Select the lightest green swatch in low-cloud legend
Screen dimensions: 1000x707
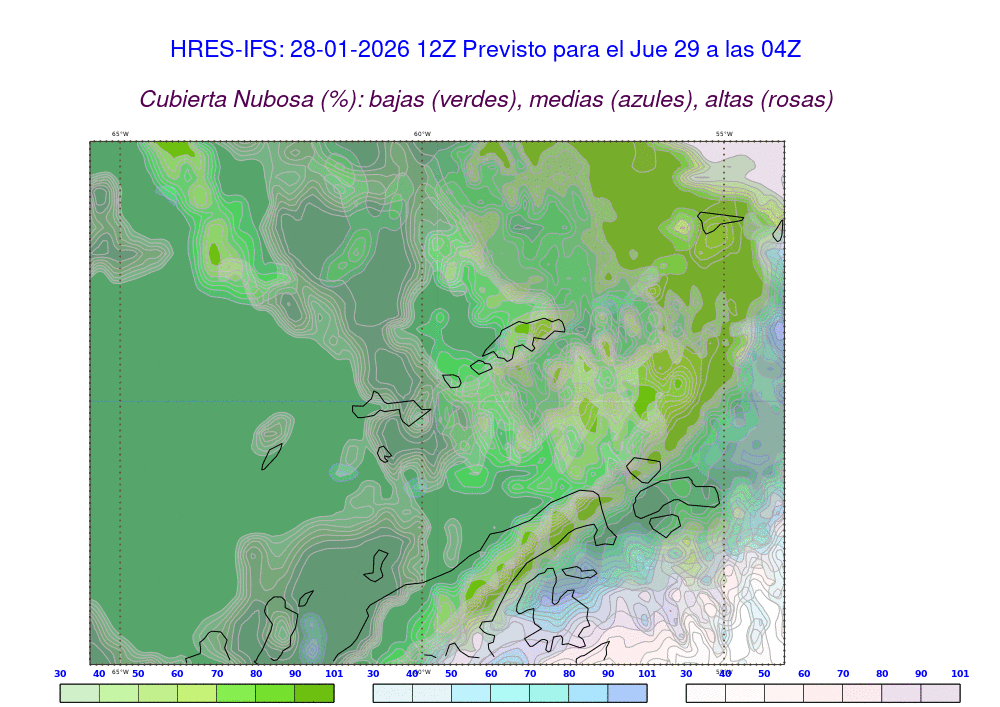point(80,693)
